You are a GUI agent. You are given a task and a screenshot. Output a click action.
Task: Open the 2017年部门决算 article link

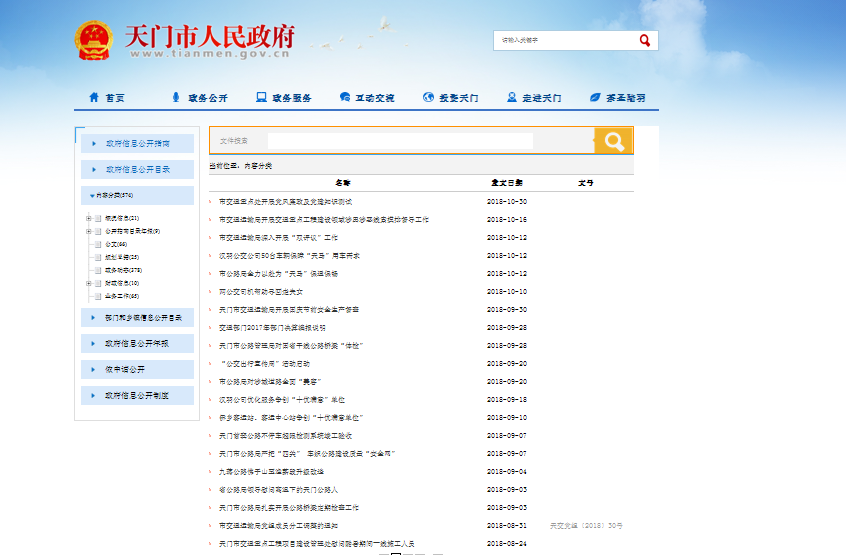pyautogui.click(x=272, y=327)
